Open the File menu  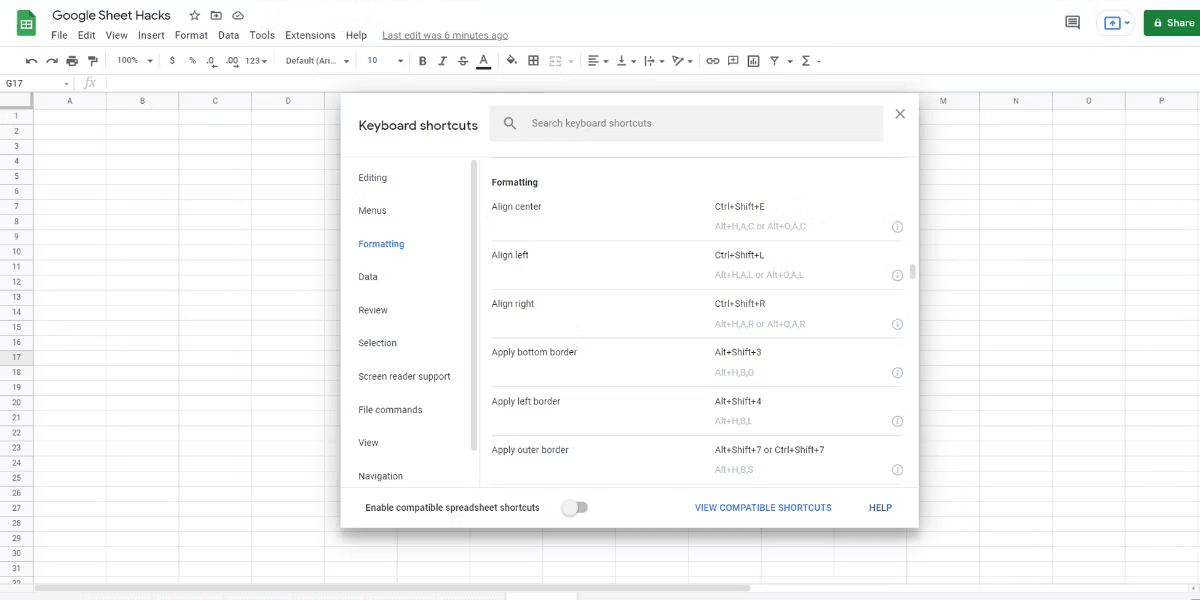coord(59,35)
